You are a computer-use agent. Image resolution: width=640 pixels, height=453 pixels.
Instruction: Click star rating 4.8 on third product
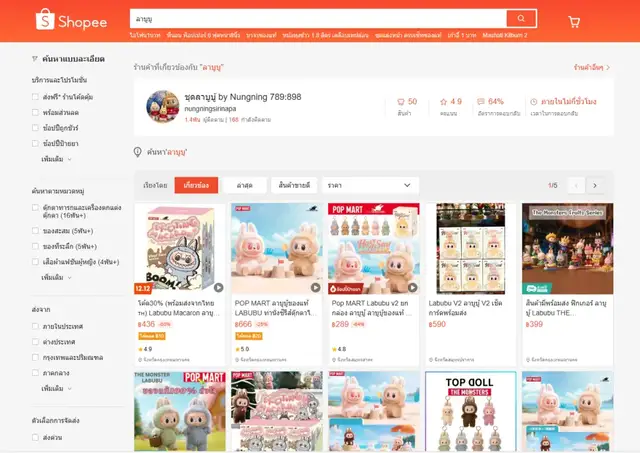[339, 349]
